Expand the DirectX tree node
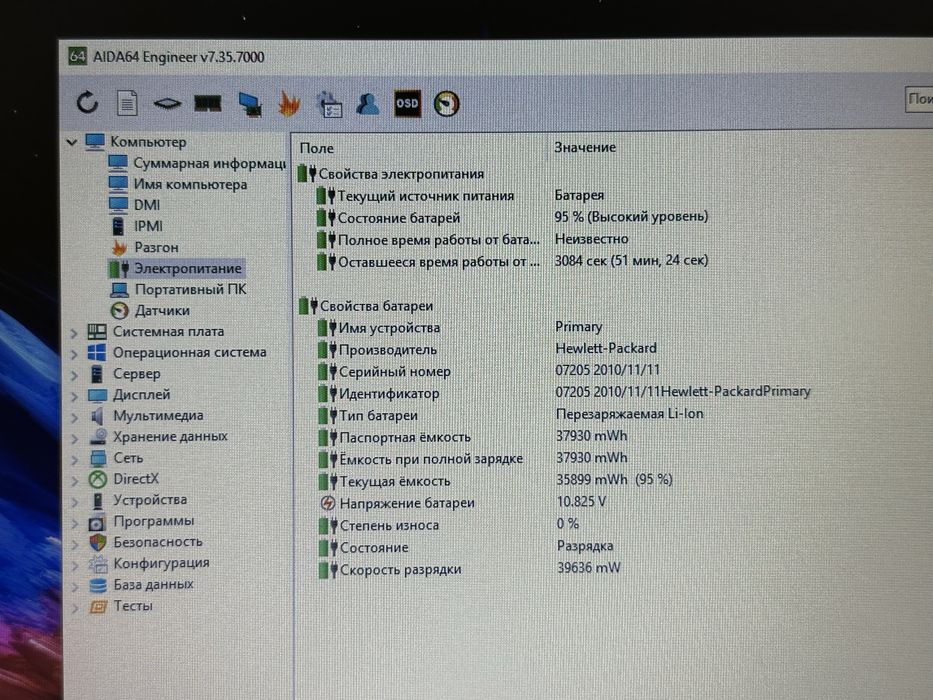Image resolution: width=933 pixels, height=700 pixels. [x=74, y=480]
